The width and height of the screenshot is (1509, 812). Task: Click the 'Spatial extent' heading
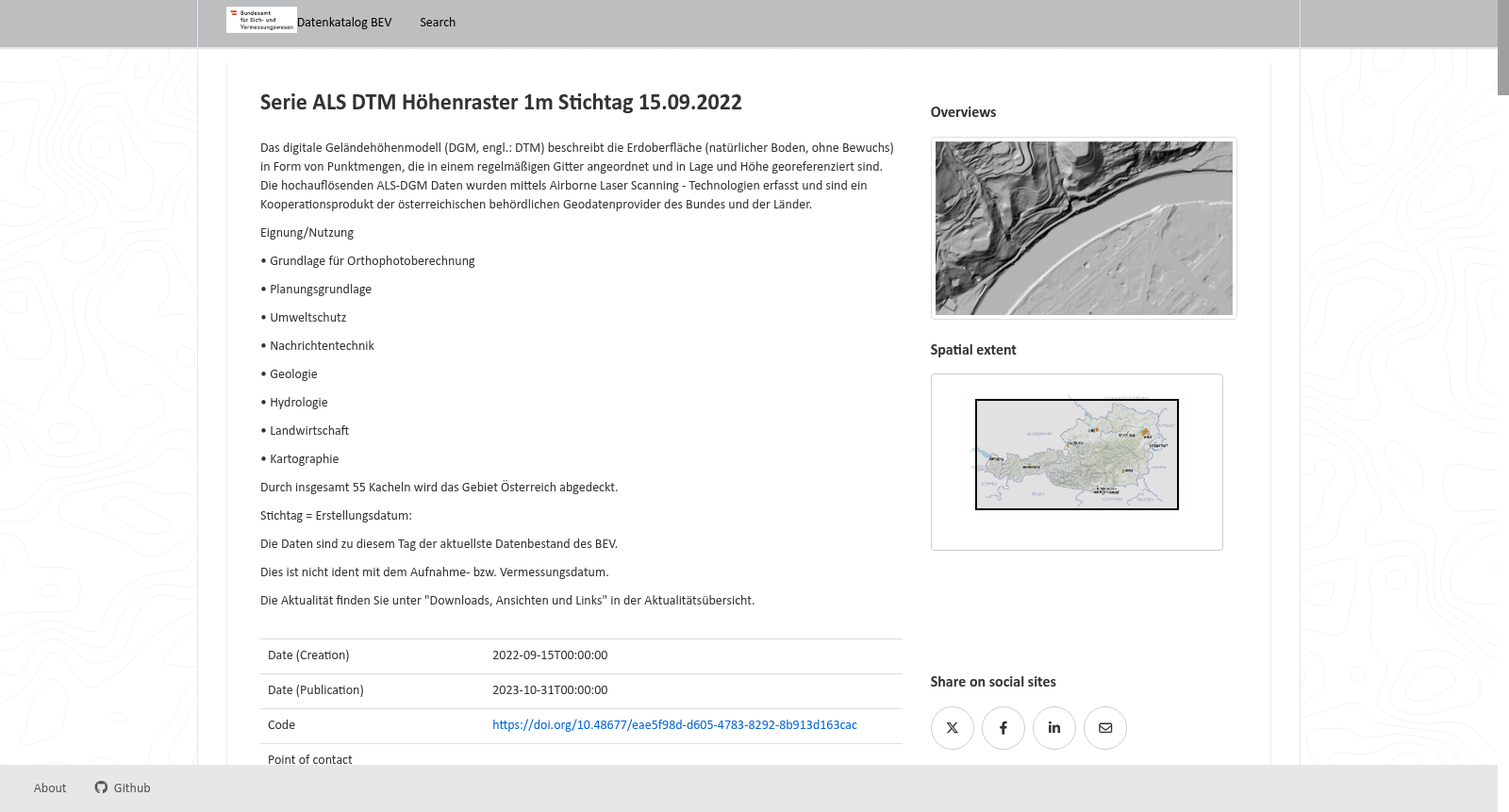pyautogui.click(x=973, y=350)
